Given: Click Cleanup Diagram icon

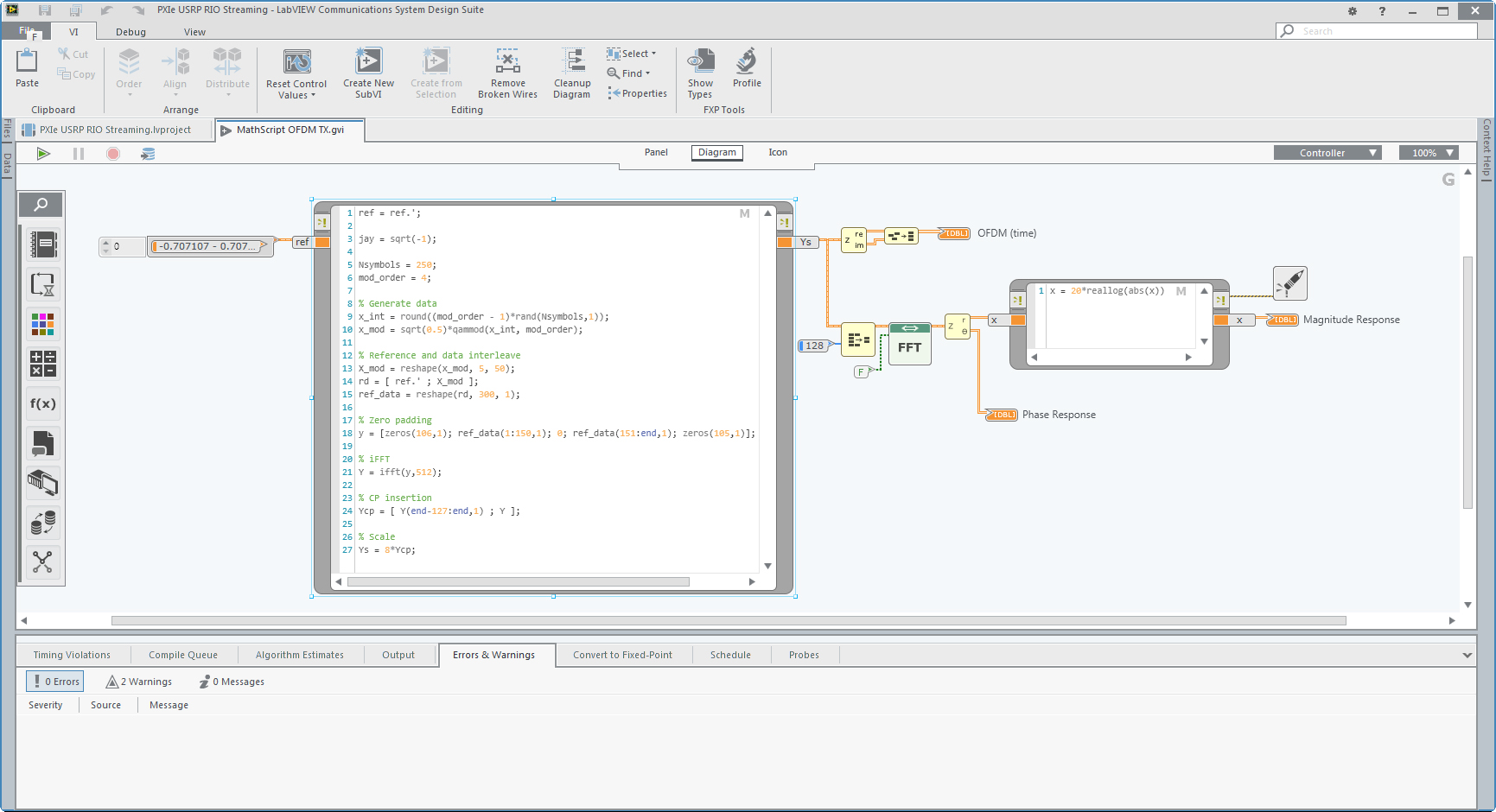Looking at the screenshot, I should pos(572,61).
